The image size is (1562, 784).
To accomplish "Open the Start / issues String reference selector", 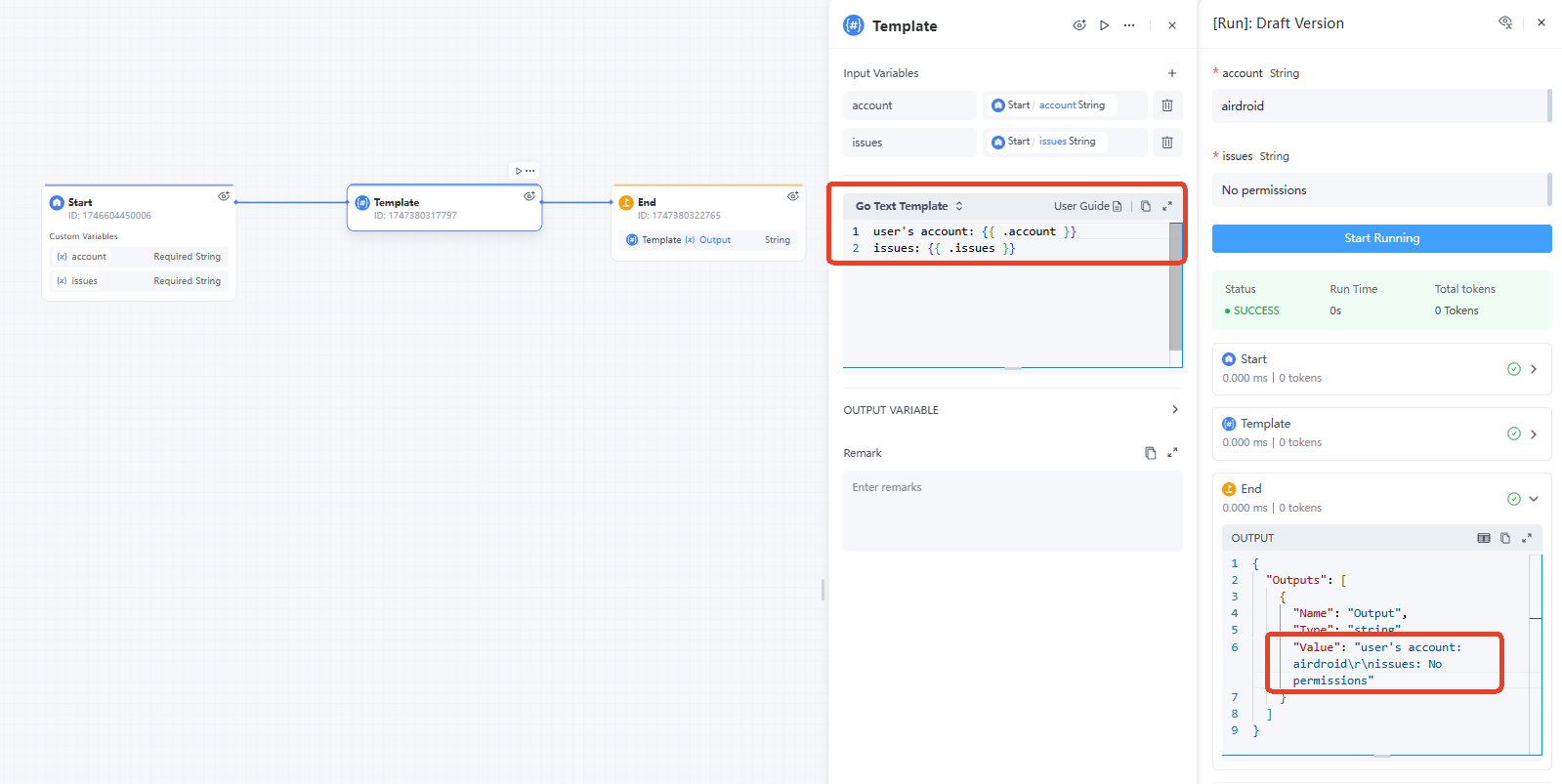I will click(1065, 143).
